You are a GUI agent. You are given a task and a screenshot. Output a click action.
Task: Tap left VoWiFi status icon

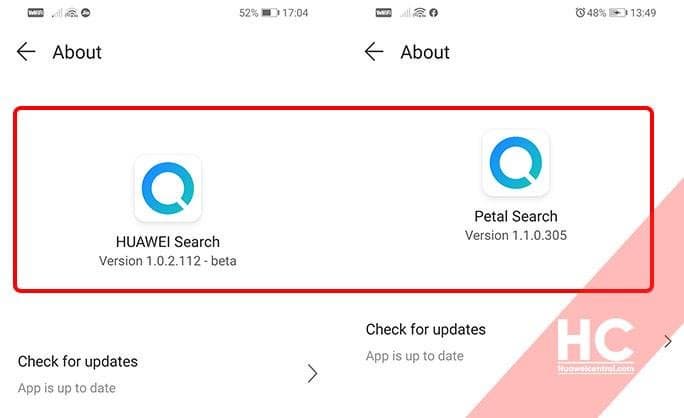click(x=35, y=13)
